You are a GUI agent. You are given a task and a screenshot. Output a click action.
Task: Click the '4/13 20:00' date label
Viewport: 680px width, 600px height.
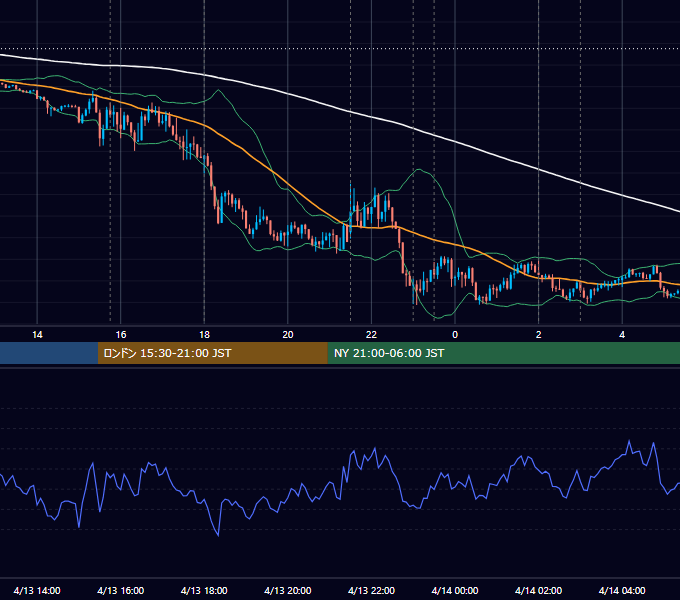(x=288, y=590)
